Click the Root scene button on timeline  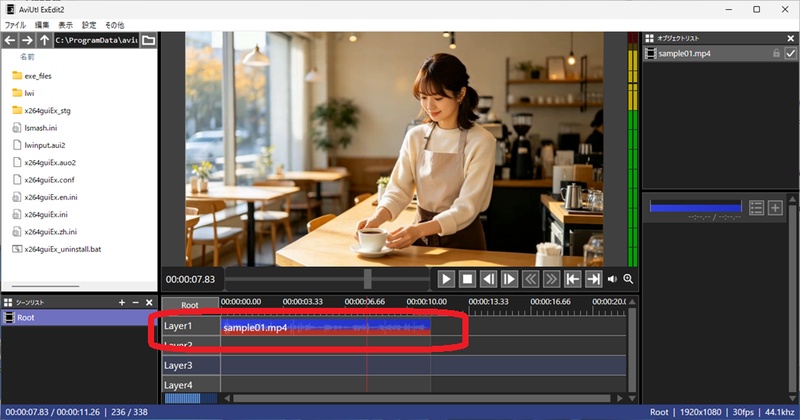(190, 305)
